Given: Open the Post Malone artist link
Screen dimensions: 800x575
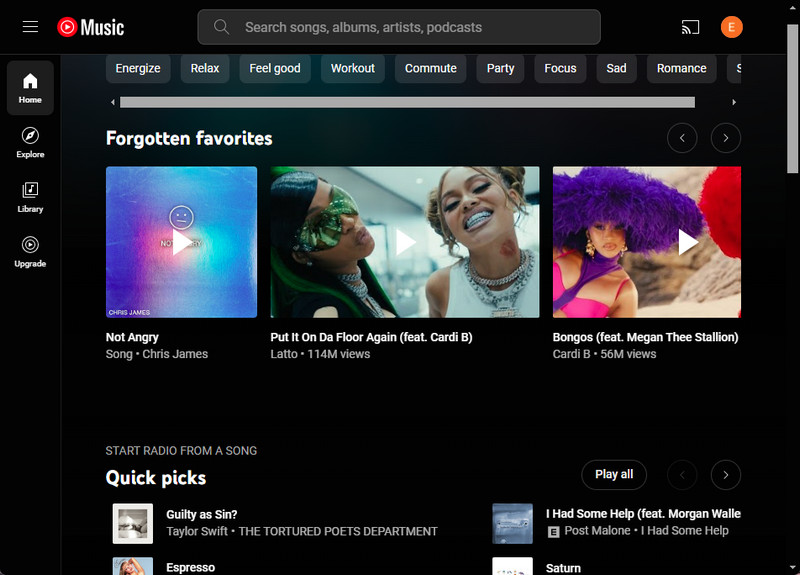Looking at the screenshot, I should pyautogui.click(x=597, y=531).
